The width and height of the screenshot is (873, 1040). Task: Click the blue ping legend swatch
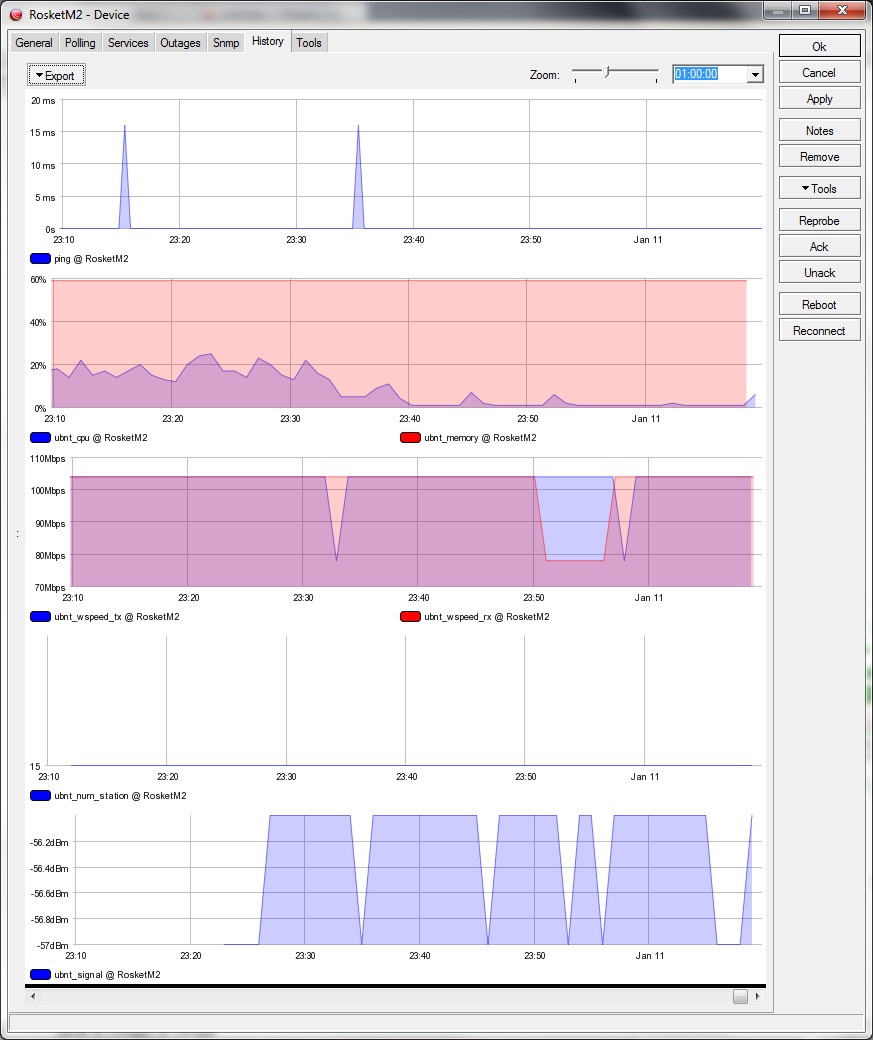(x=40, y=258)
